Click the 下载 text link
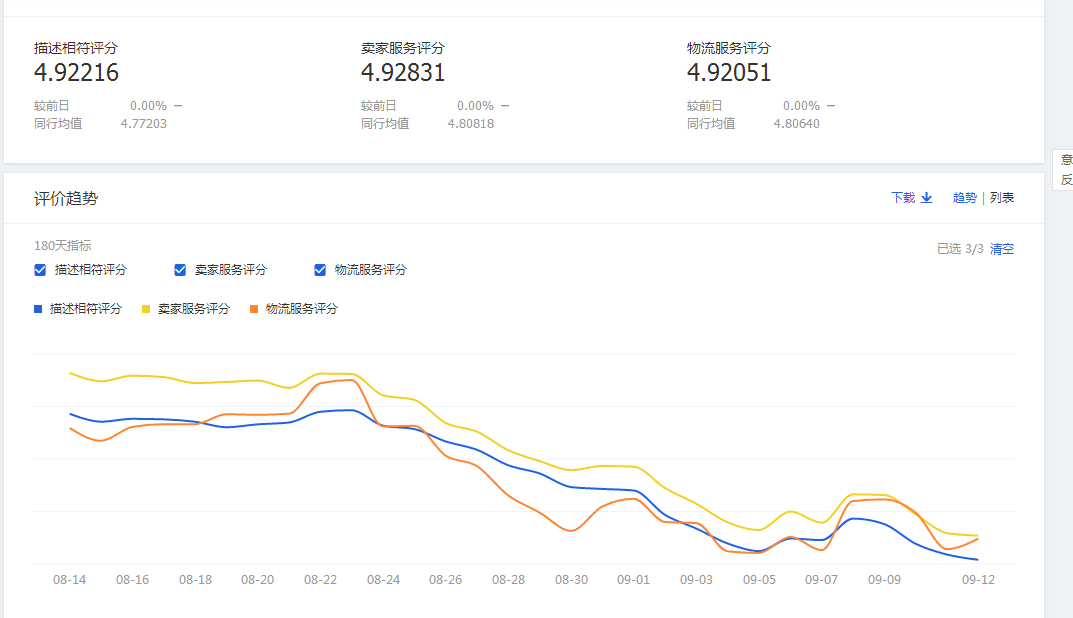This screenshot has height=618, width=1073. [x=902, y=198]
